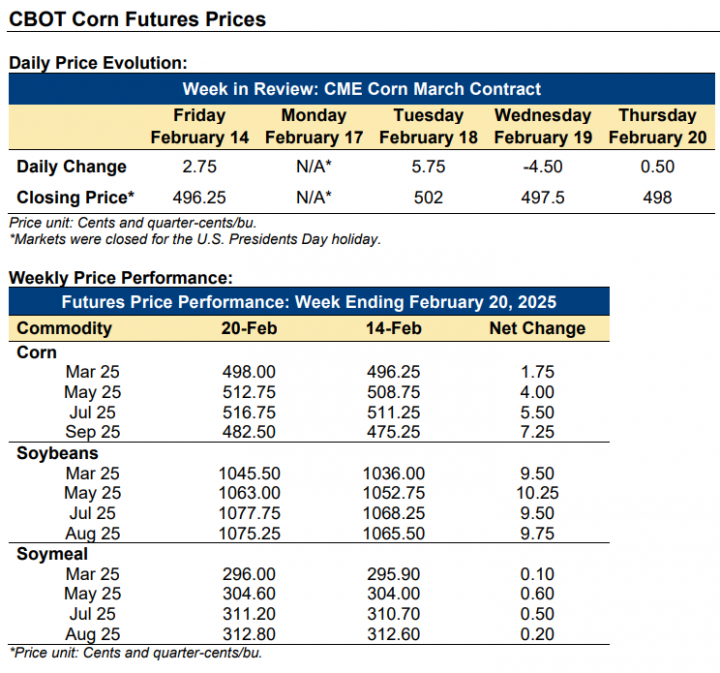Screen dimensions: 720x673
Task: Click Tuesday's 5.75 daily change value
Action: (428, 166)
